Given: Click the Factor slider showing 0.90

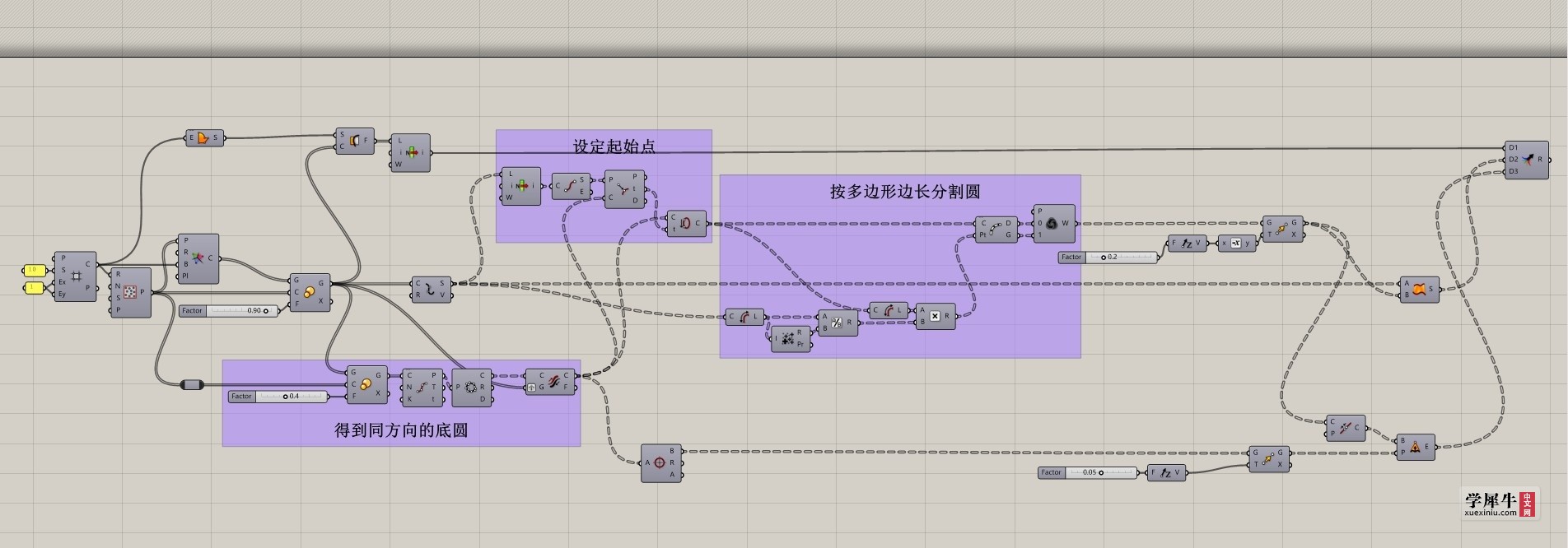Looking at the screenshot, I should click(x=229, y=311).
